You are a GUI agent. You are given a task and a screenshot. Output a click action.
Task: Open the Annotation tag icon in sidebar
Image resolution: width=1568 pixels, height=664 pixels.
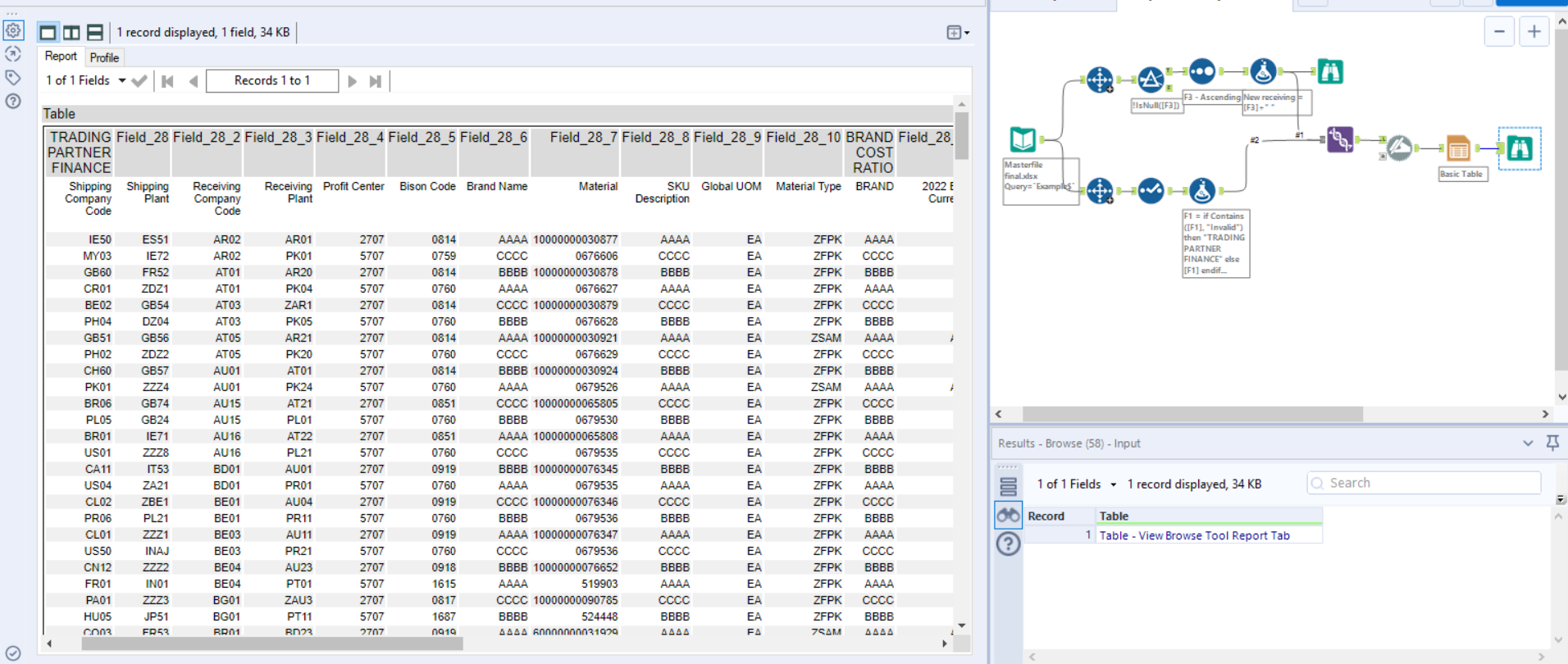click(x=13, y=78)
